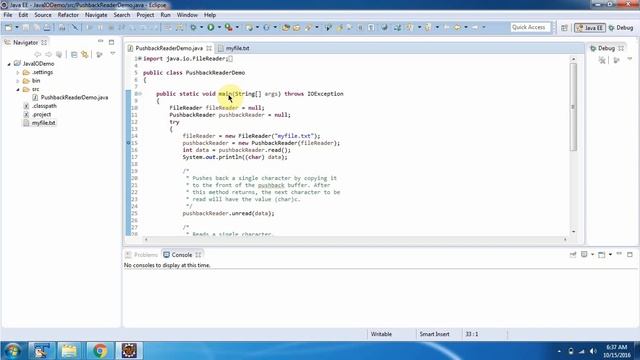The height and width of the screenshot is (360, 640).
Task: Open the External tools dropdown arrow
Action: (x=237, y=27)
